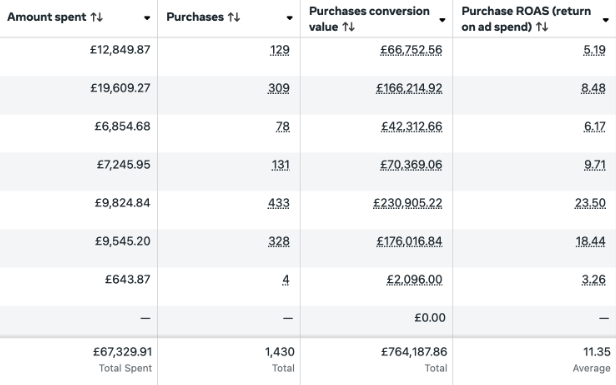The height and width of the screenshot is (385, 616).
Task: Select the £2,096.00 conversion value
Action: [x=414, y=280]
